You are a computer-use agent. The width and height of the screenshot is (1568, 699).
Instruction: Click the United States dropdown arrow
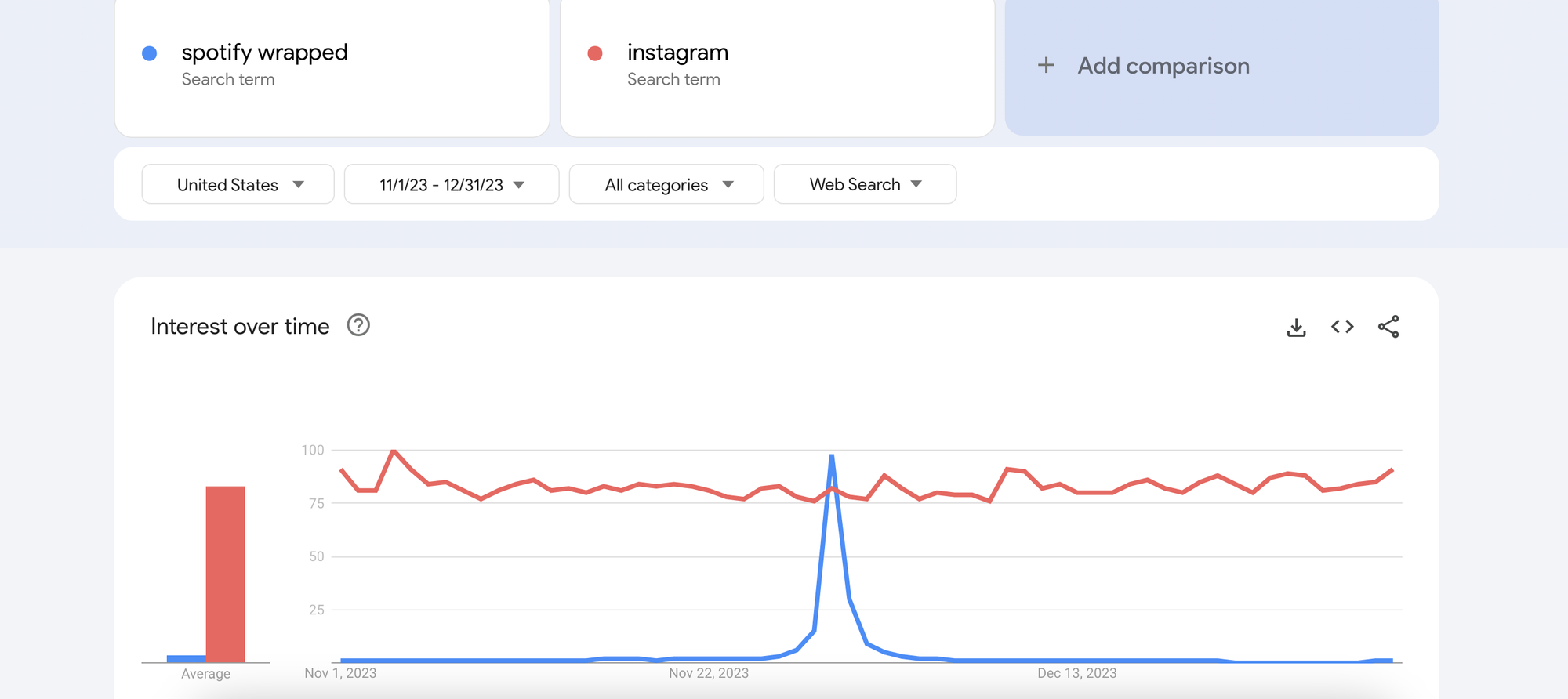coord(298,184)
